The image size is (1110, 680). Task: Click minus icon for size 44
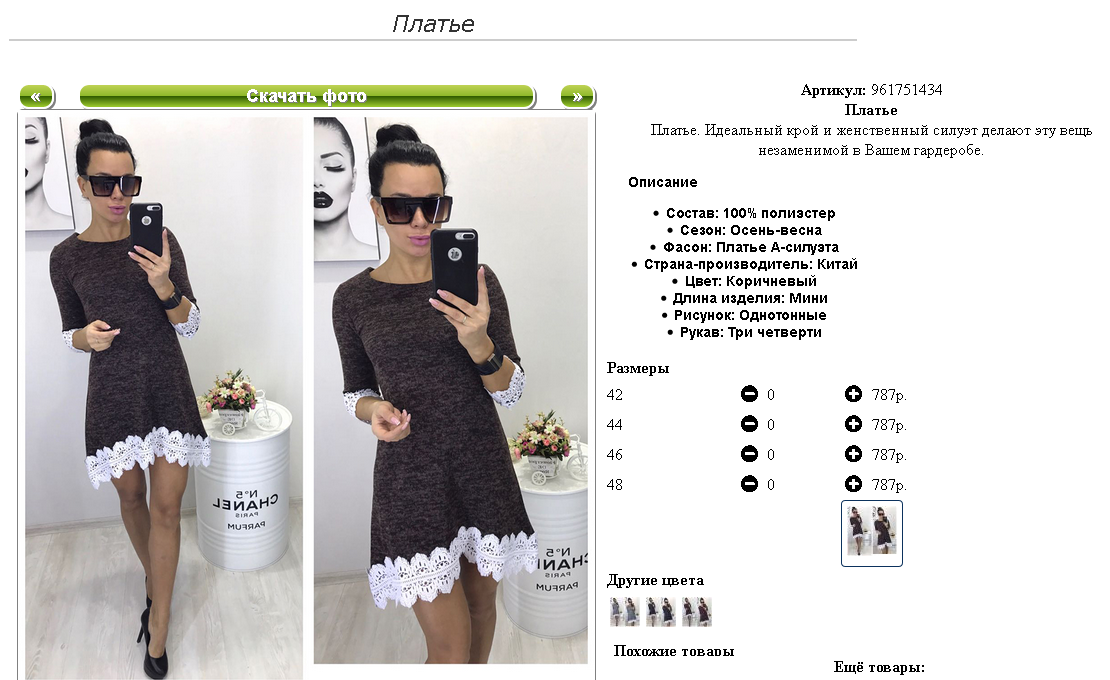pos(749,424)
